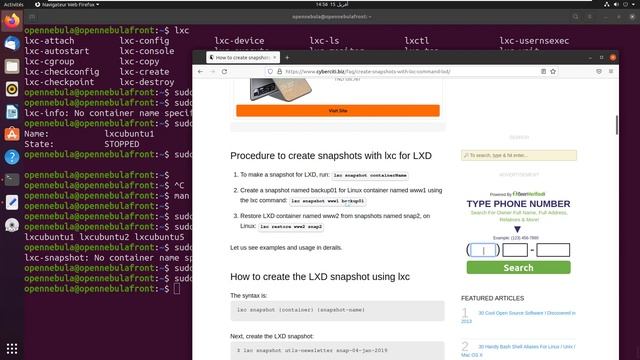This screenshot has height=360, width=640.
Task: Click the green Search button
Action: pyautogui.click(x=518, y=268)
